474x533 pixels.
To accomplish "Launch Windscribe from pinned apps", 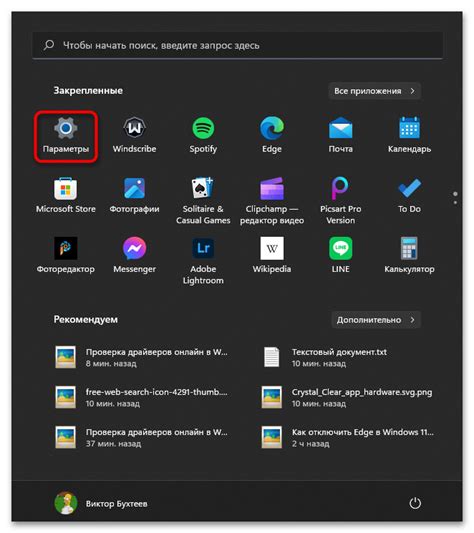I will (135, 136).
